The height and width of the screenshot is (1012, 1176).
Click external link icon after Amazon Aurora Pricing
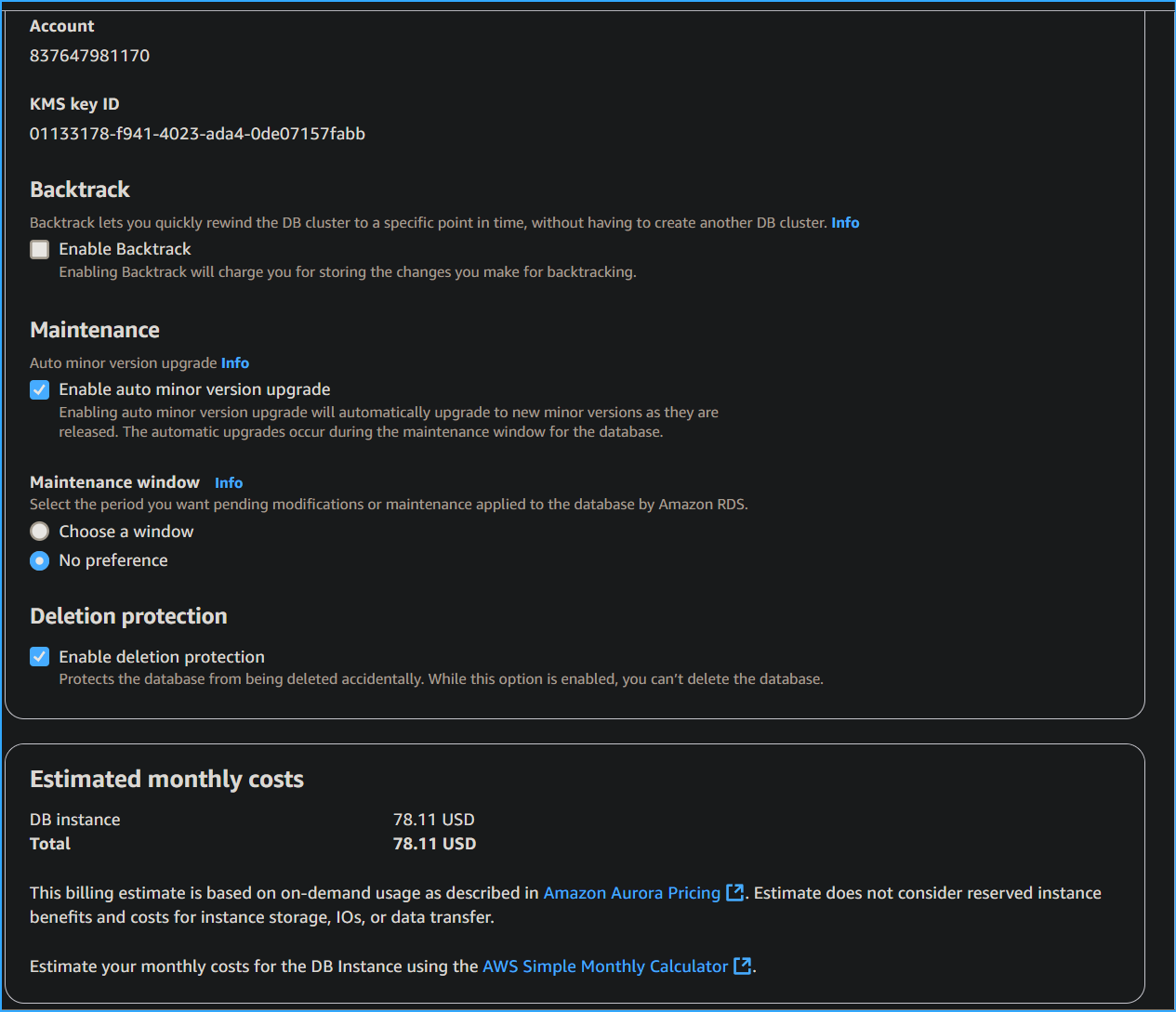point(733,892)
